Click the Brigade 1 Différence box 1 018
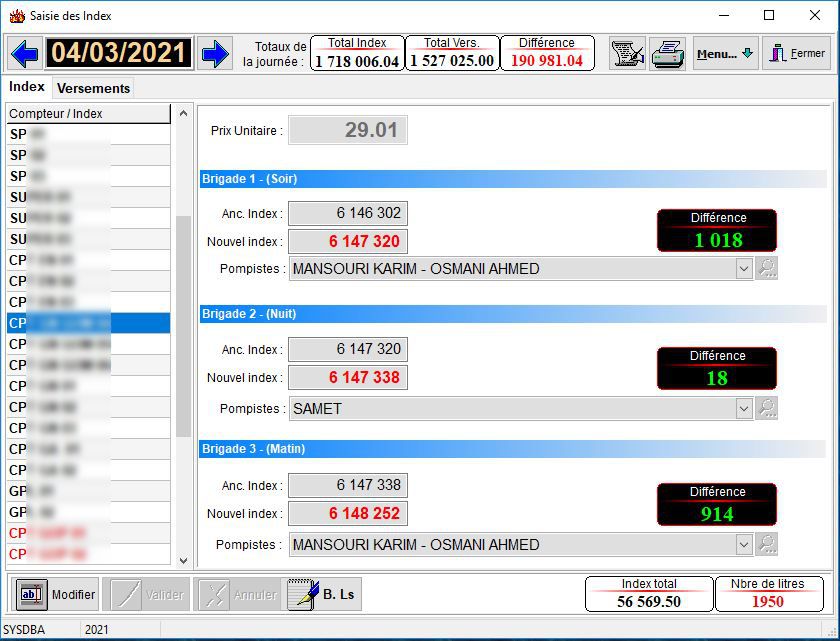 pos(717,231)
